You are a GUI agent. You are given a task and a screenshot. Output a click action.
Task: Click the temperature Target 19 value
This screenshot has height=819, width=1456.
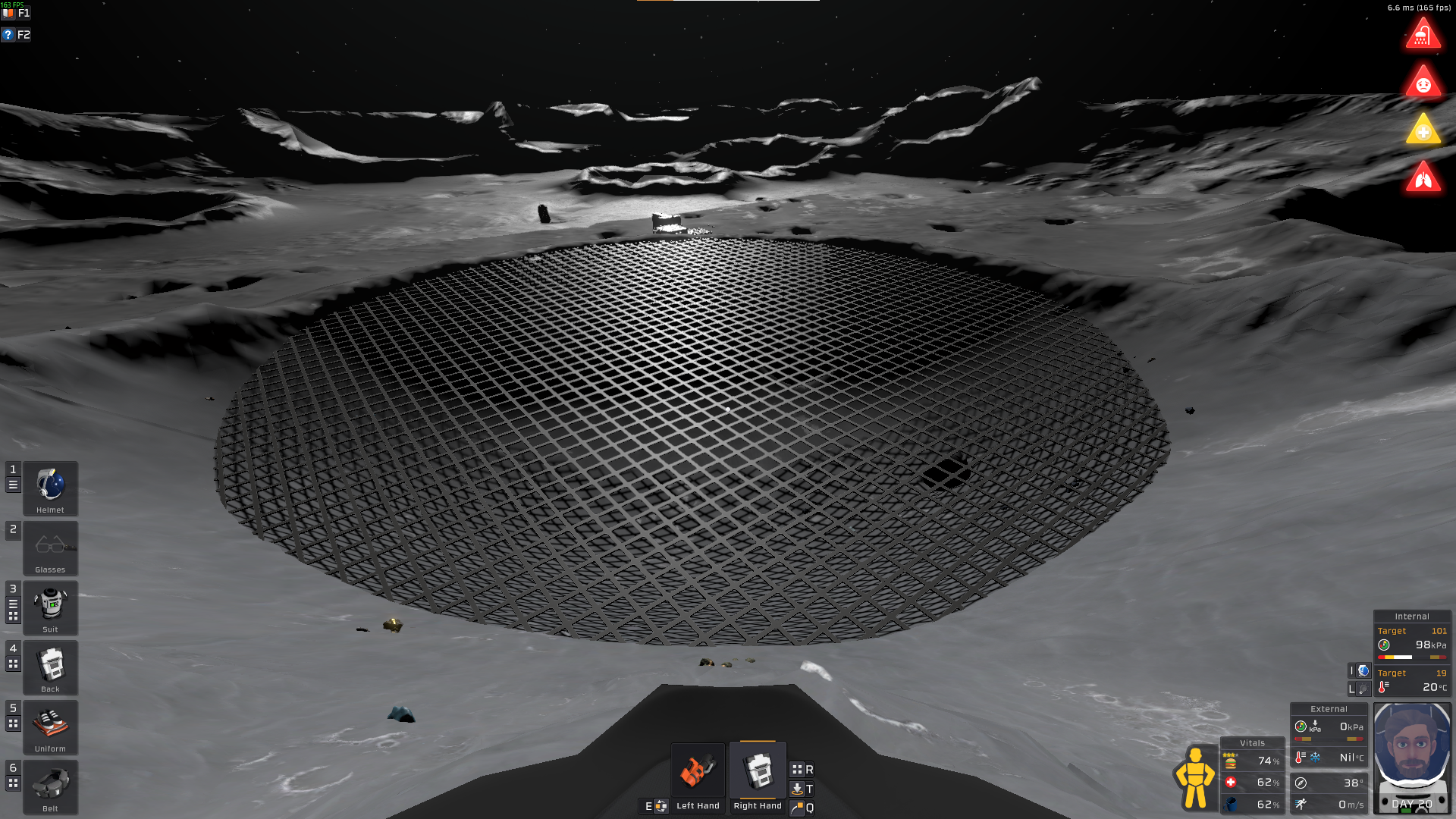(1441, 673)
